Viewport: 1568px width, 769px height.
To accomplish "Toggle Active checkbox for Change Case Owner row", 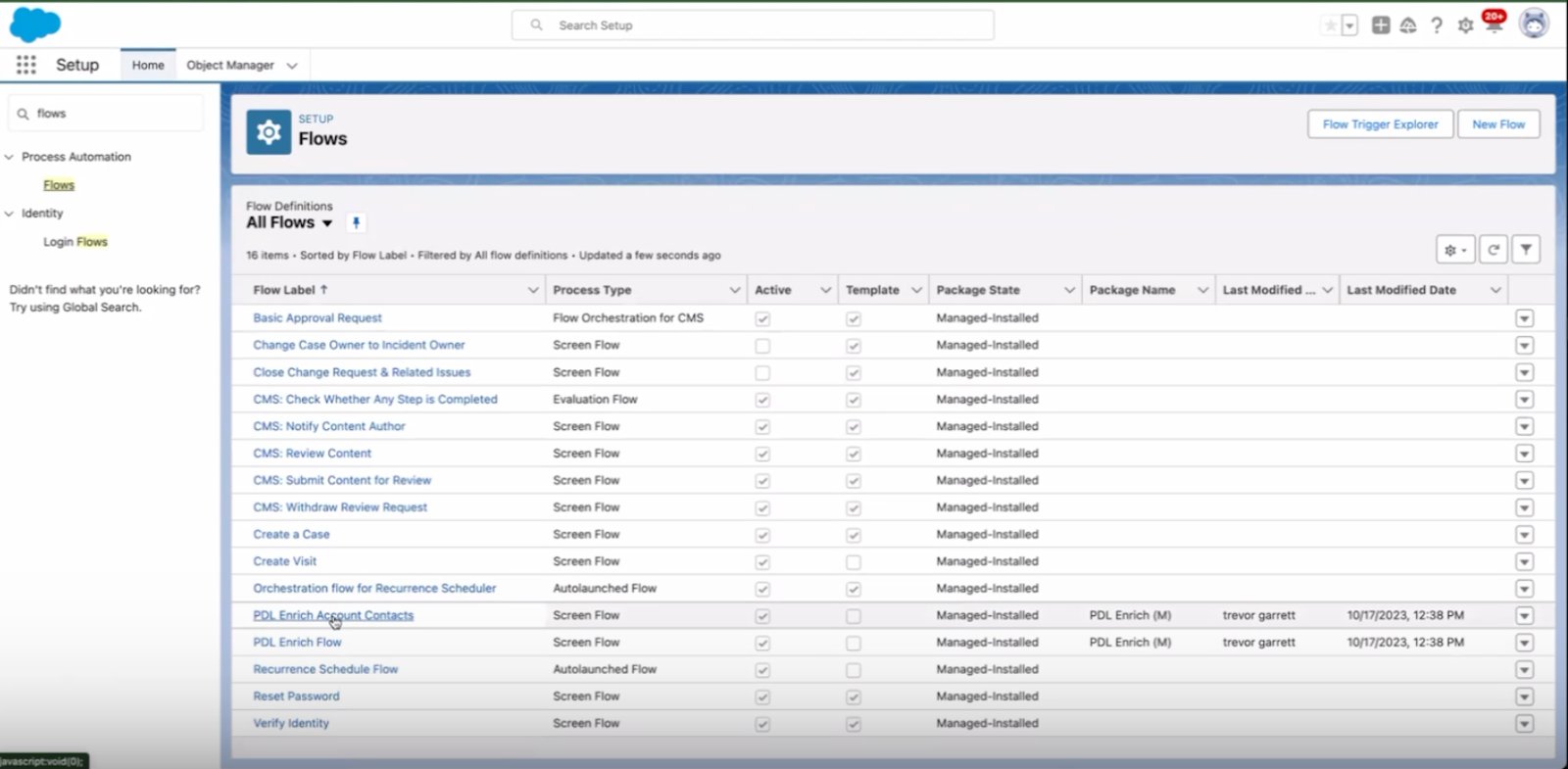I will pos(762,346).
